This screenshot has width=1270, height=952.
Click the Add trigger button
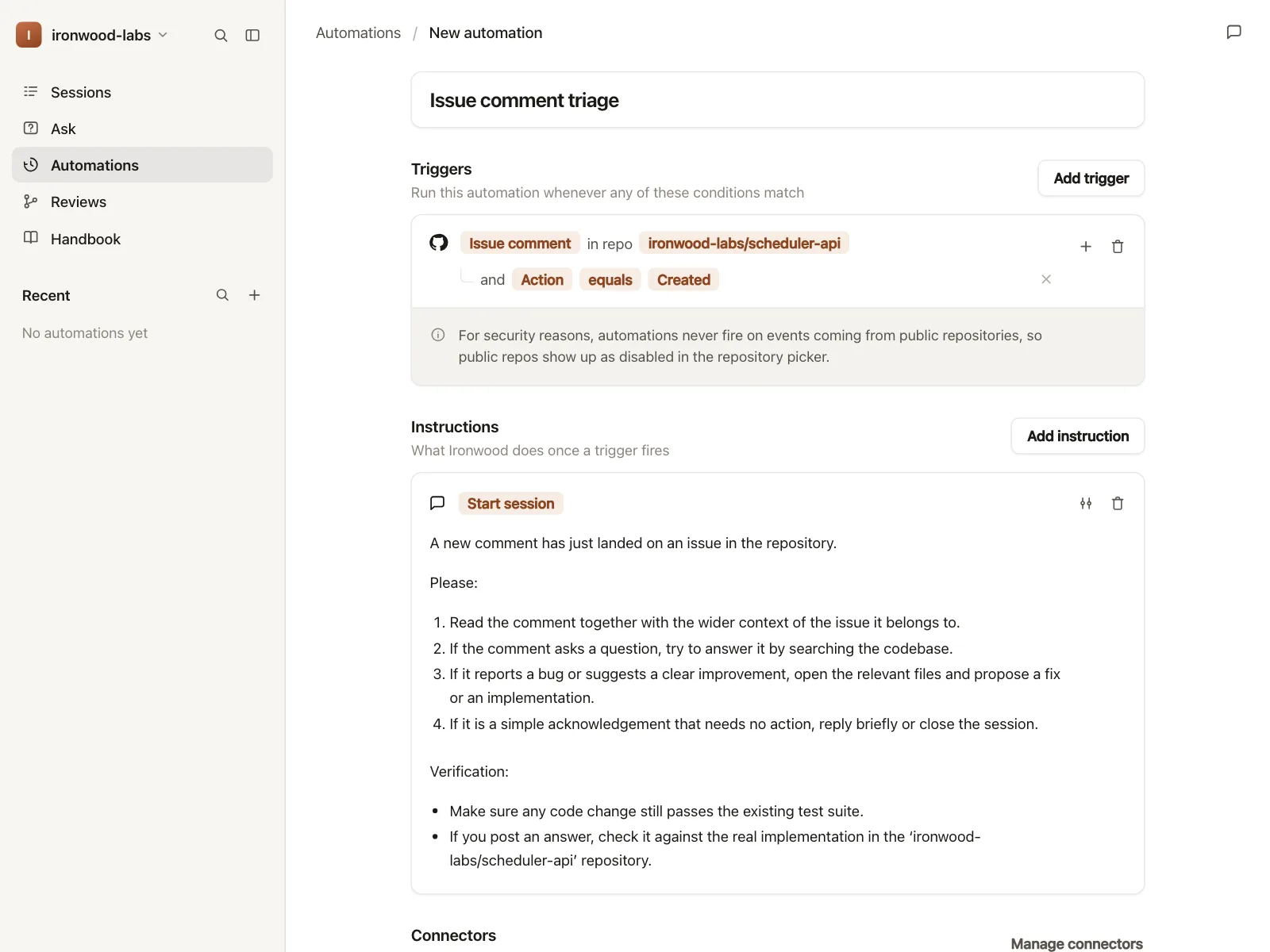tap(1091, 178)
